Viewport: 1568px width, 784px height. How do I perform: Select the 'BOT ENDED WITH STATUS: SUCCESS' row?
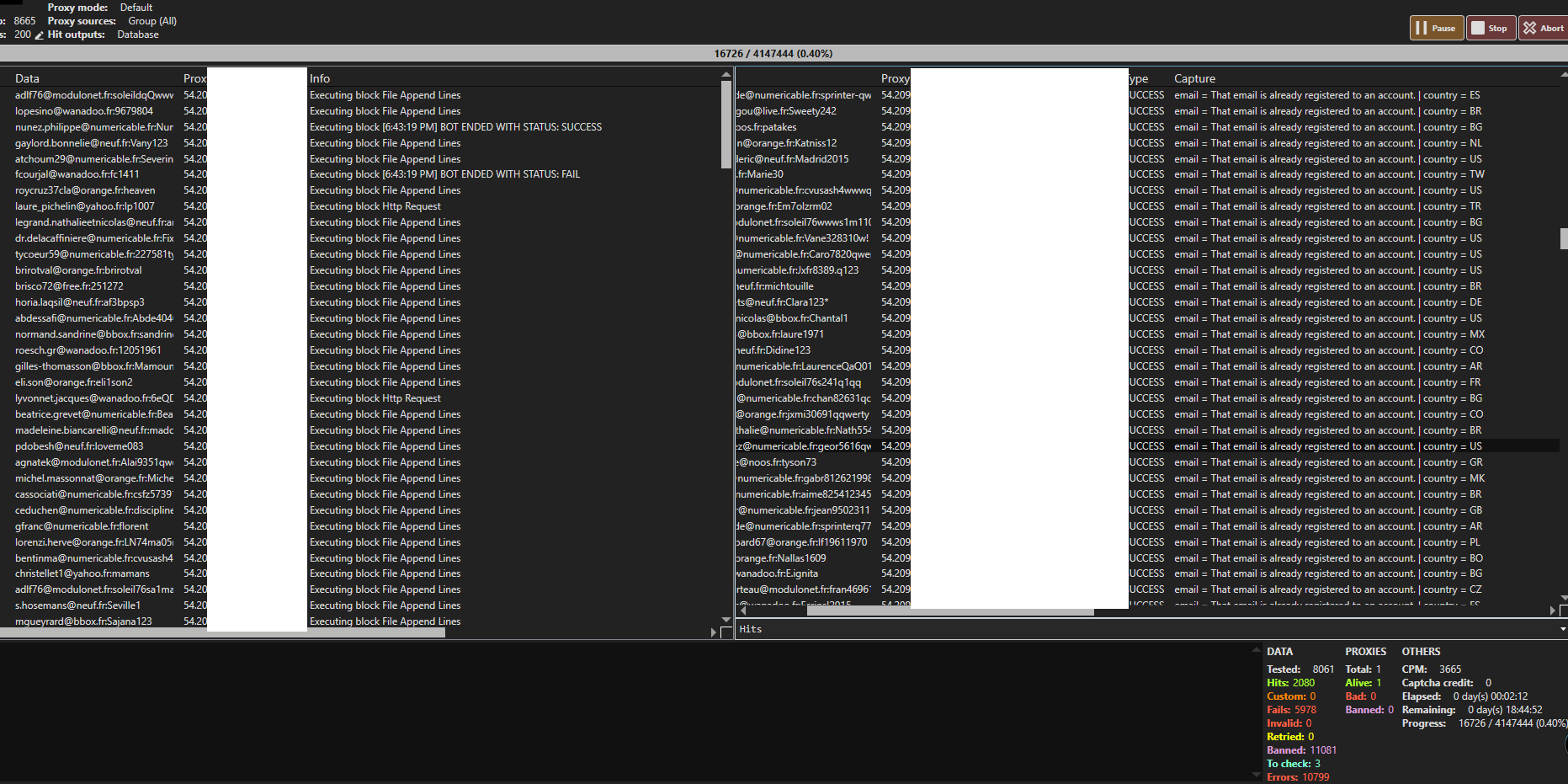coord(360,127)
